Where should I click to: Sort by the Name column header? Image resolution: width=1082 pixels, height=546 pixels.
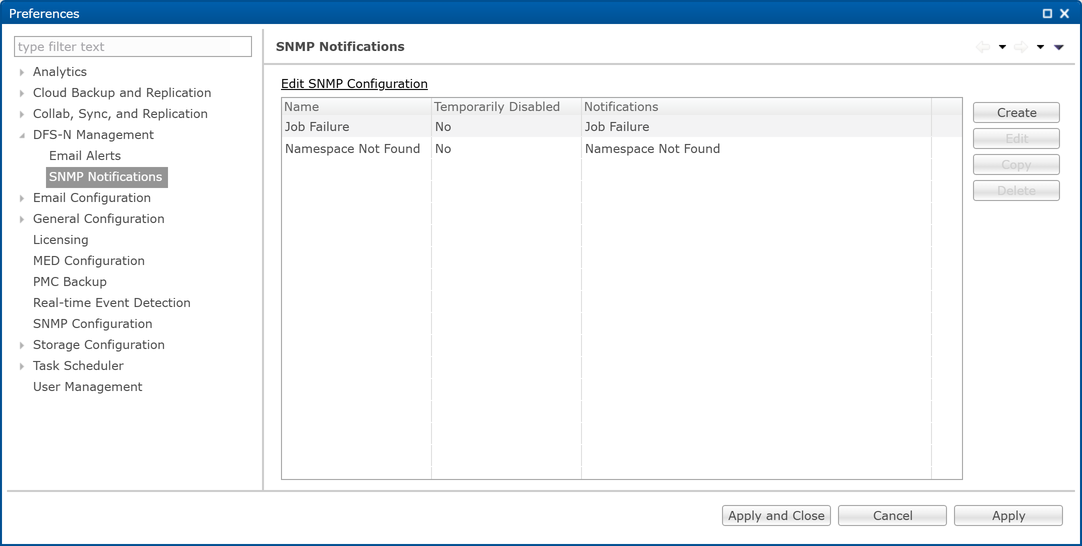point(356,107)
